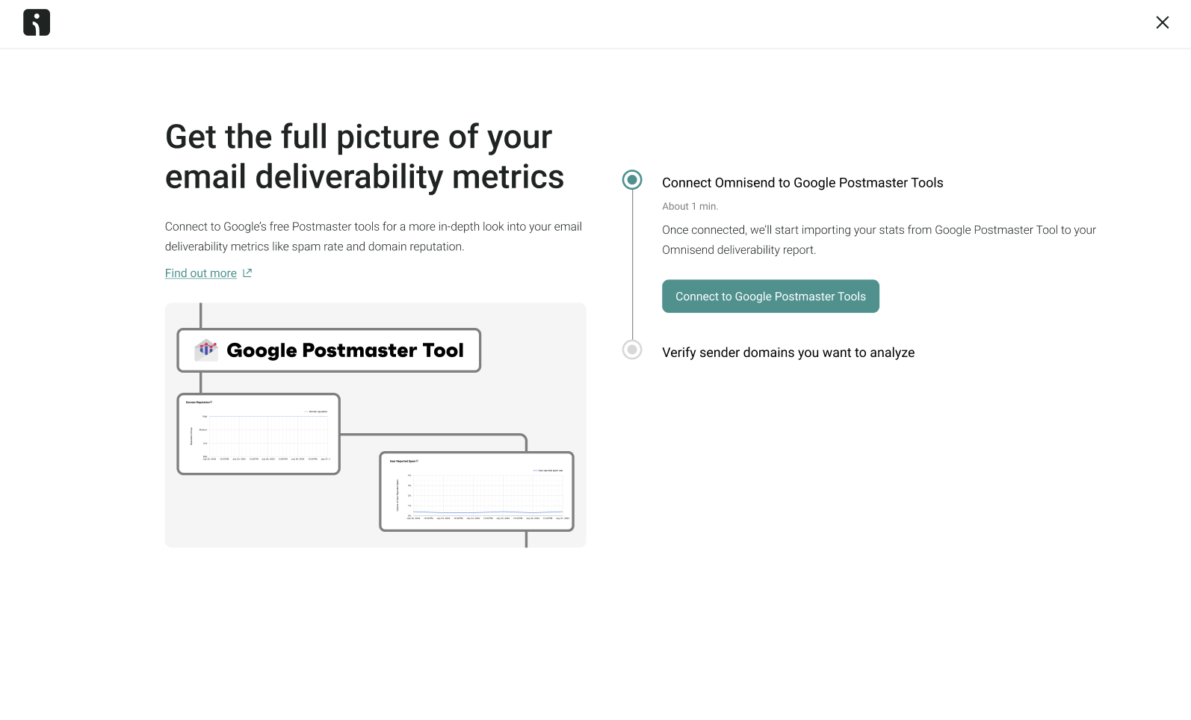Viewport: 1191px width, 720px height.
Task: Click the step connector line between steps
Action: click(x=632, y=264)
